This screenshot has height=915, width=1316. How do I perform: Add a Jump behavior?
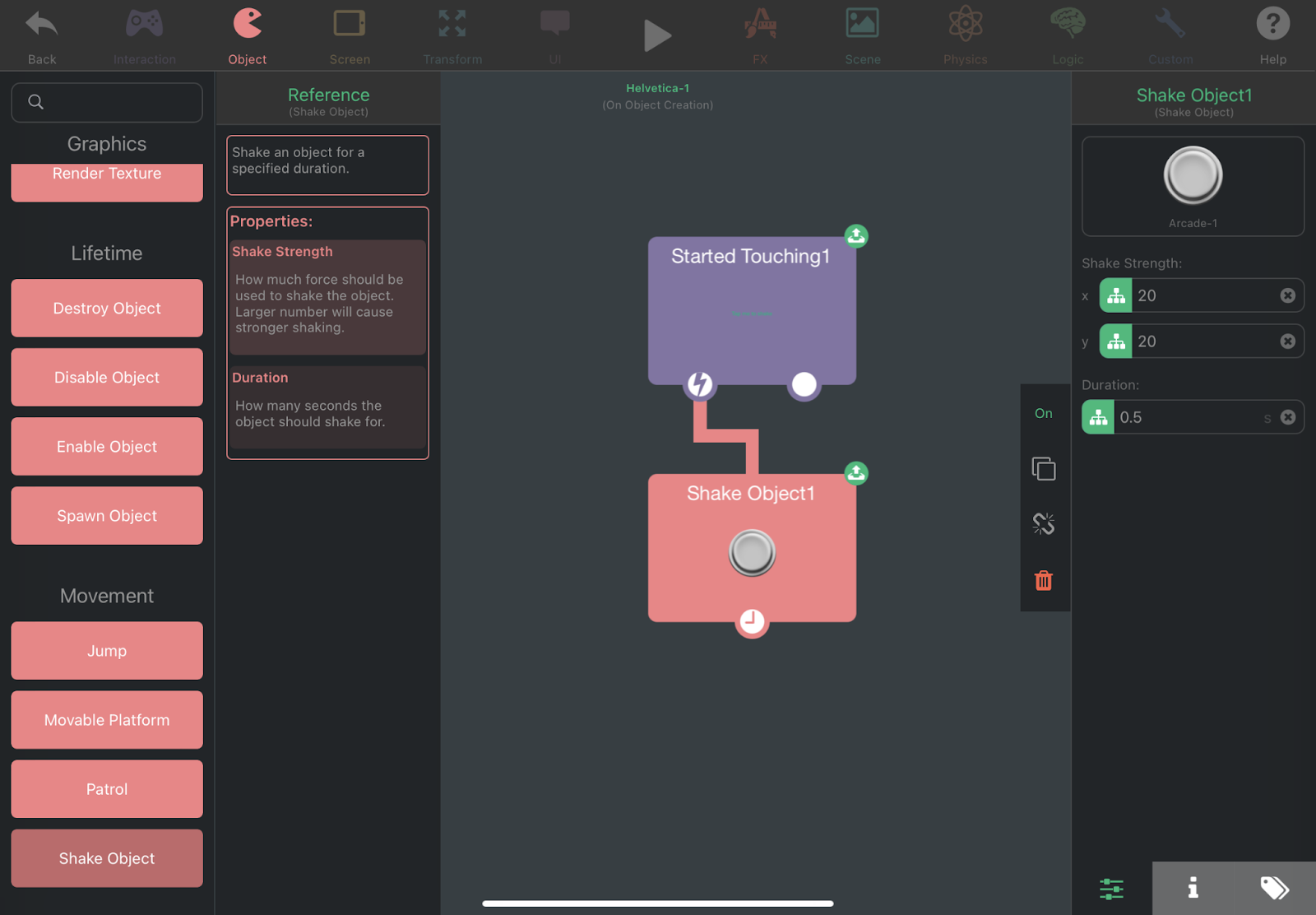(107, 650)
